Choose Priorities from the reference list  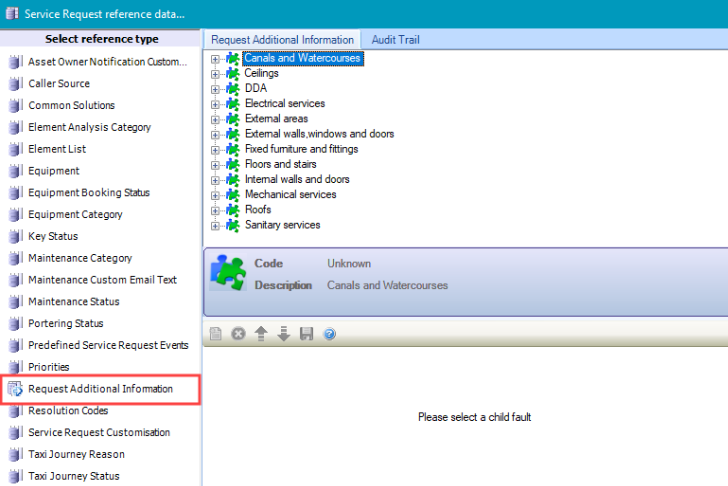48,367
